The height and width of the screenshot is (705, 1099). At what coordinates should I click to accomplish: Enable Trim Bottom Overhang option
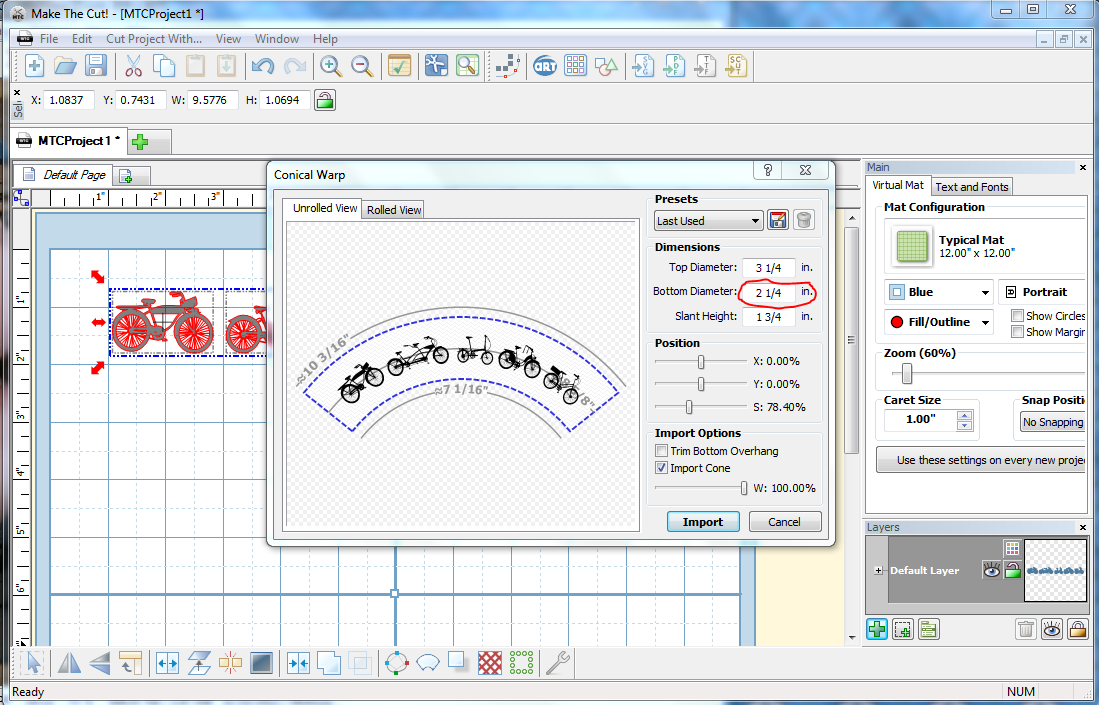click(661, 450)
